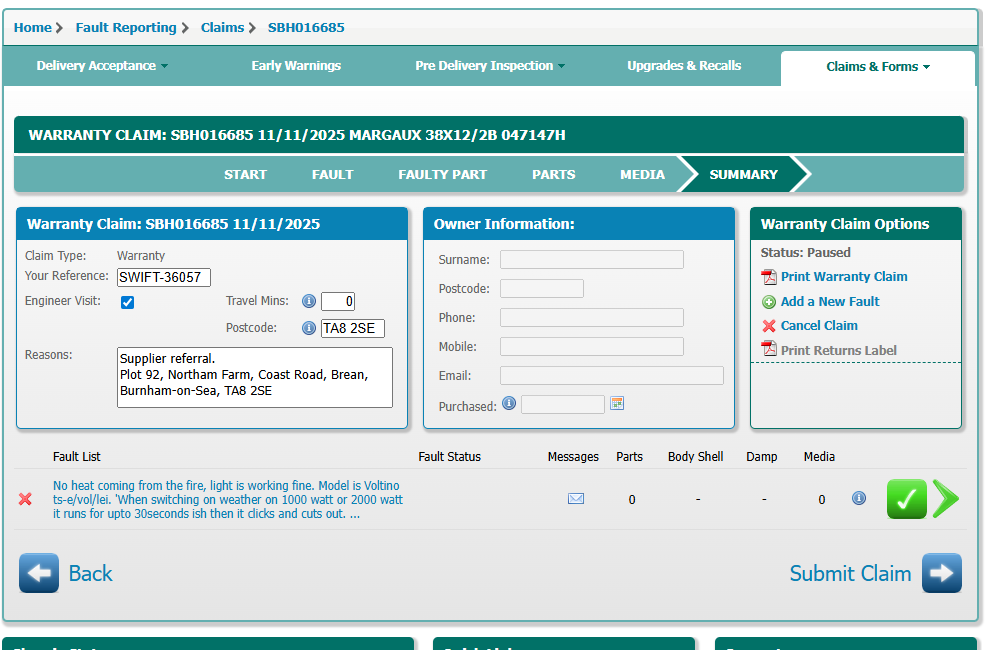The image size is (1005, 650).
Task: Click the 'Status: Paused' text
Action: point(805,253)
